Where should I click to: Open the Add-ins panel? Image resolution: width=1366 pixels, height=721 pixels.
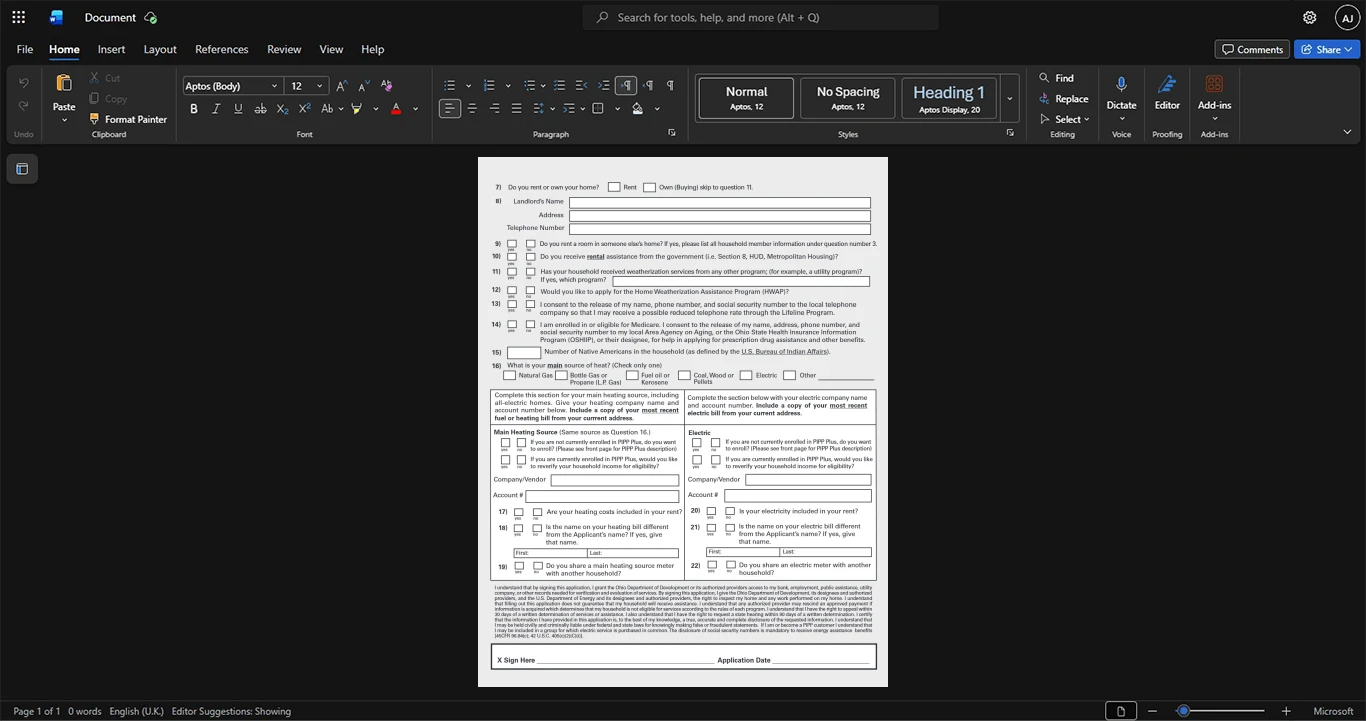tap(1214, 94)
